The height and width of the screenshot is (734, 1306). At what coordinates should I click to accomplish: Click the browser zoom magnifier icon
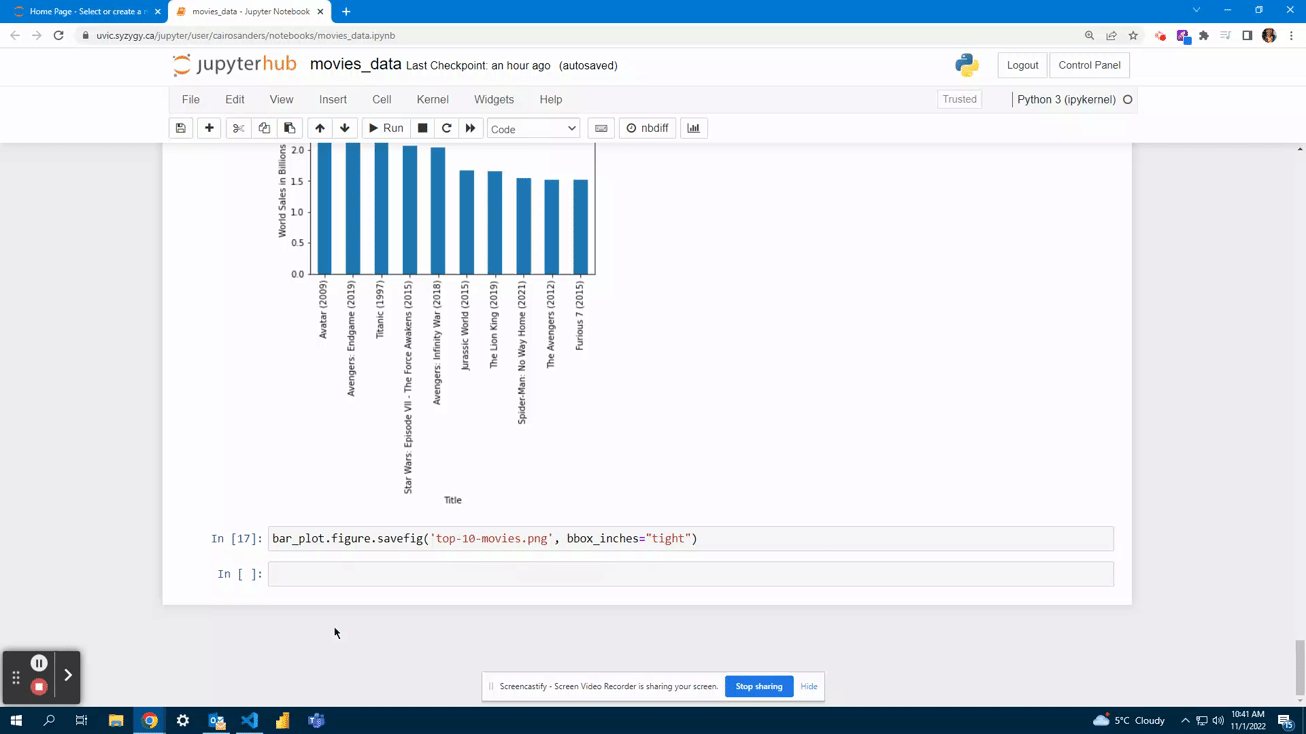click(x=1089, y=35)
